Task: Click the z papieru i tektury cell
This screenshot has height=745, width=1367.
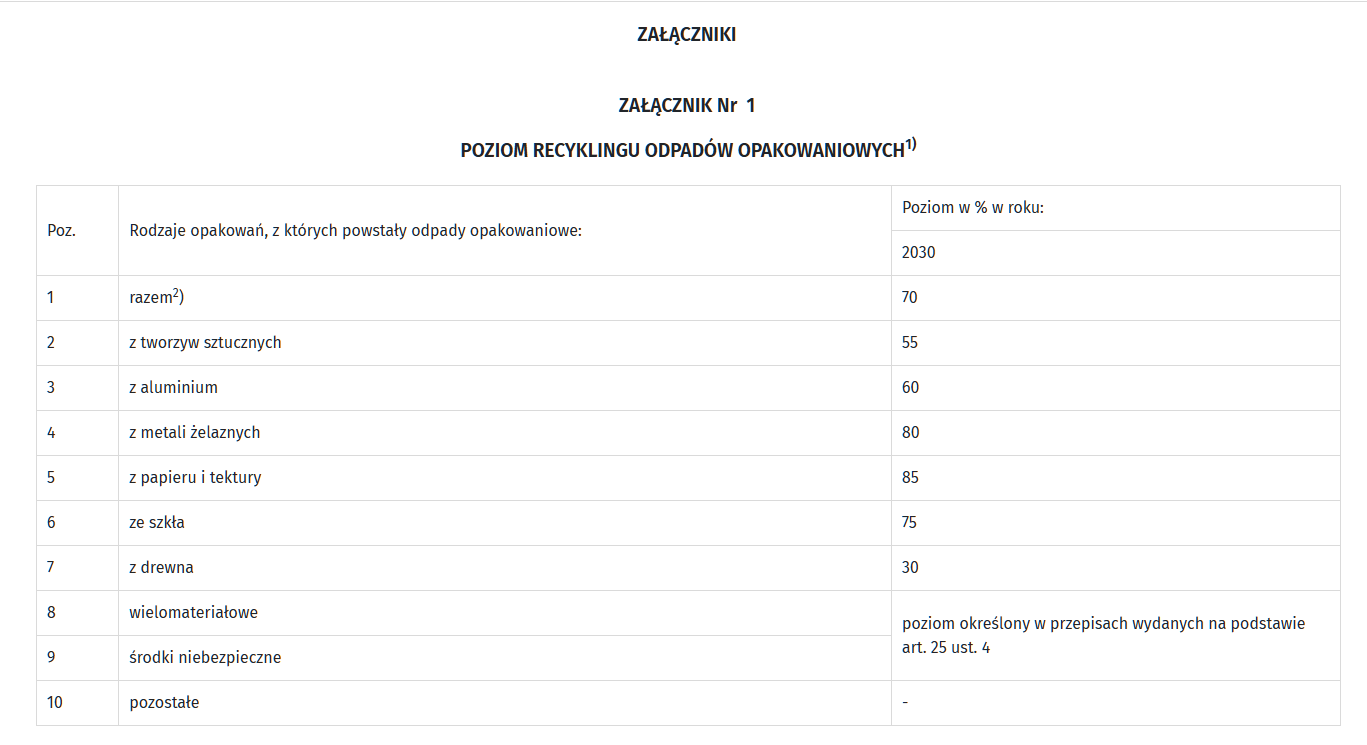Action: tap(195, 478)
